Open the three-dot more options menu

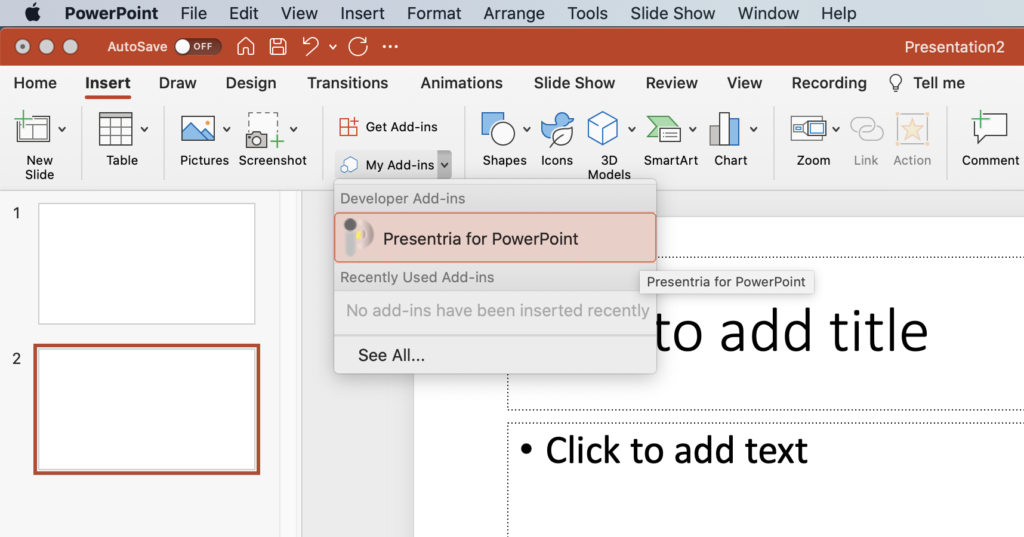point(391,46)
